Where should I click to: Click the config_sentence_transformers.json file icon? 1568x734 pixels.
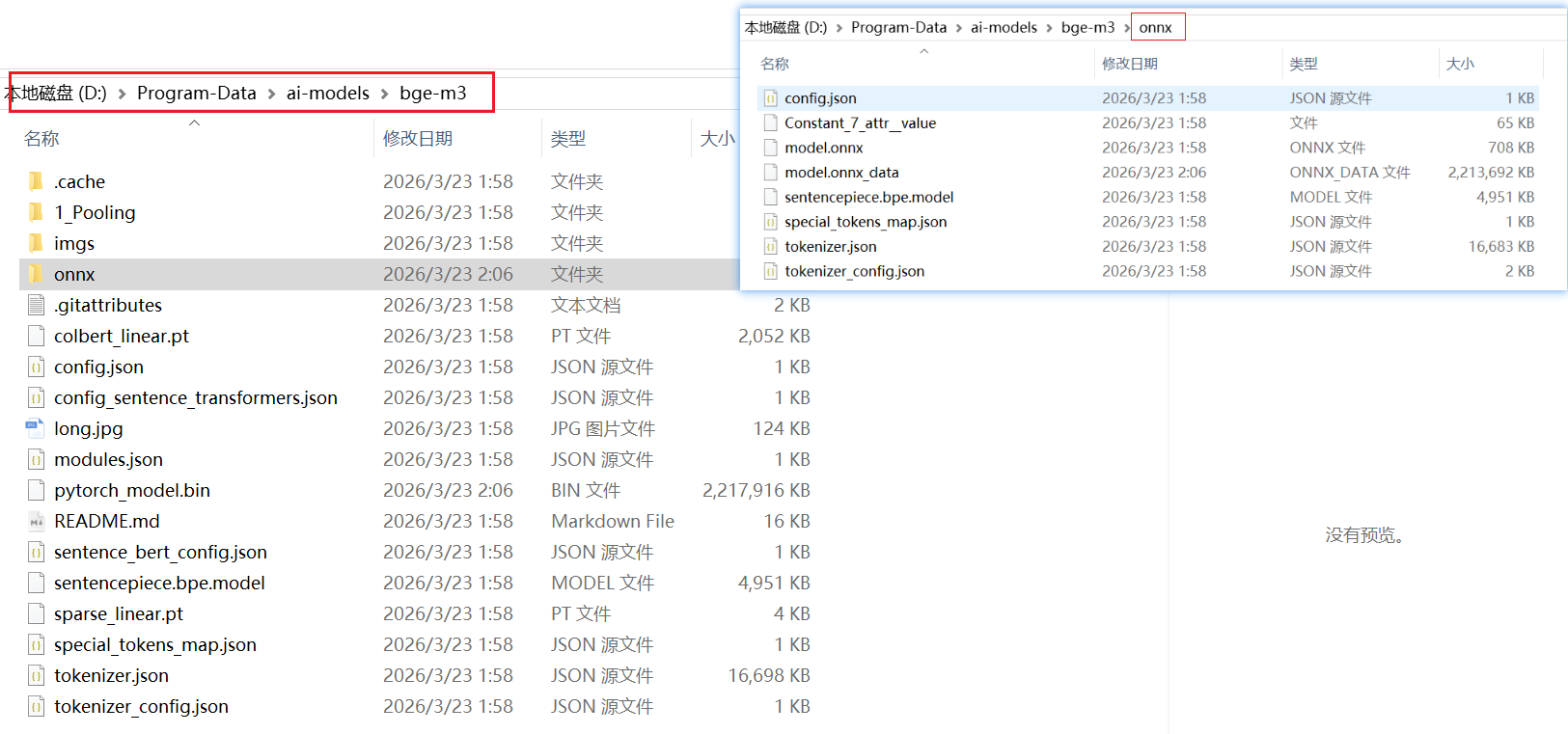click(36, 397)
